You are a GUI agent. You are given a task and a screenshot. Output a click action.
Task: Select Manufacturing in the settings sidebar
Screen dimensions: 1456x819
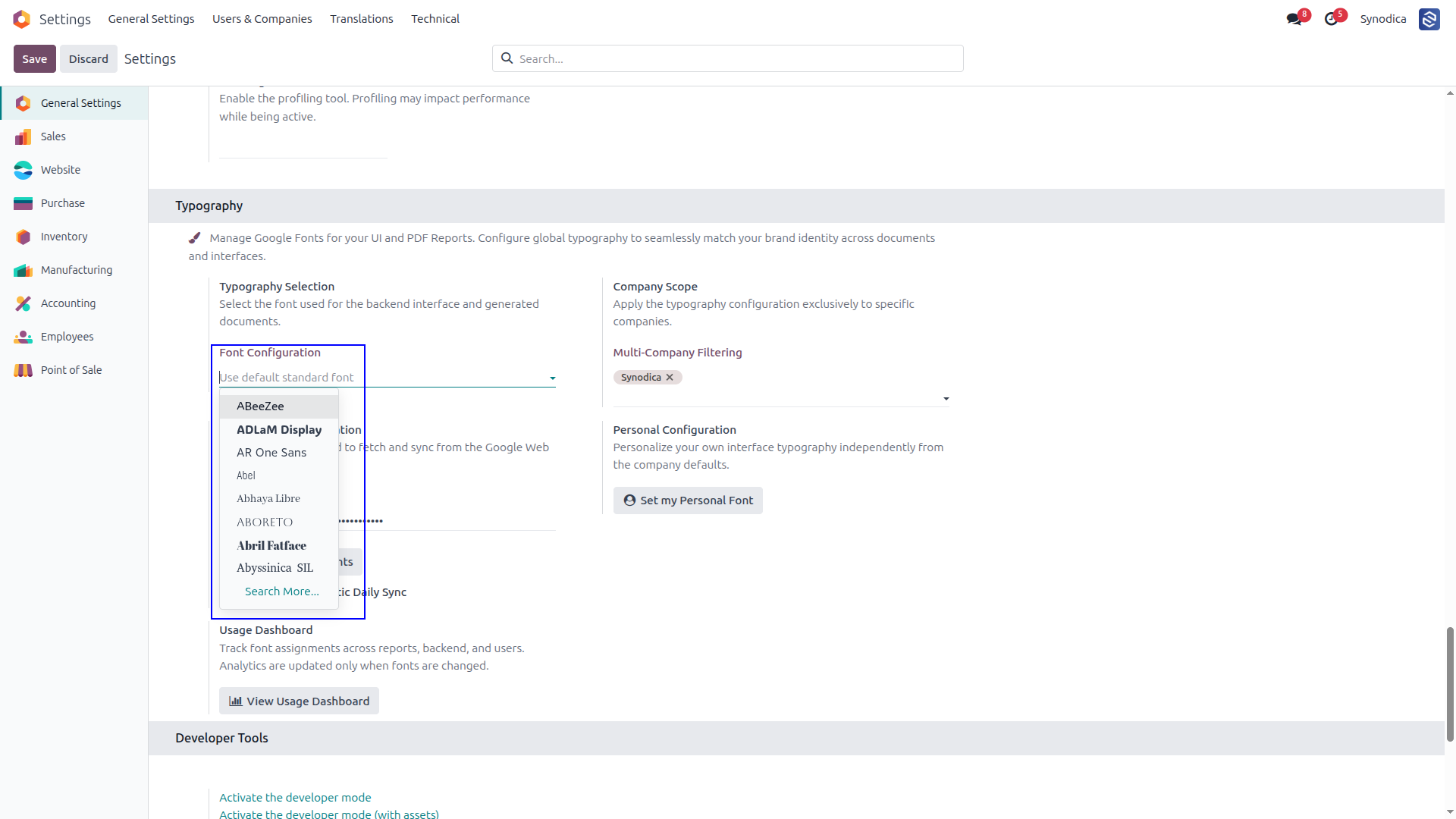74,270
